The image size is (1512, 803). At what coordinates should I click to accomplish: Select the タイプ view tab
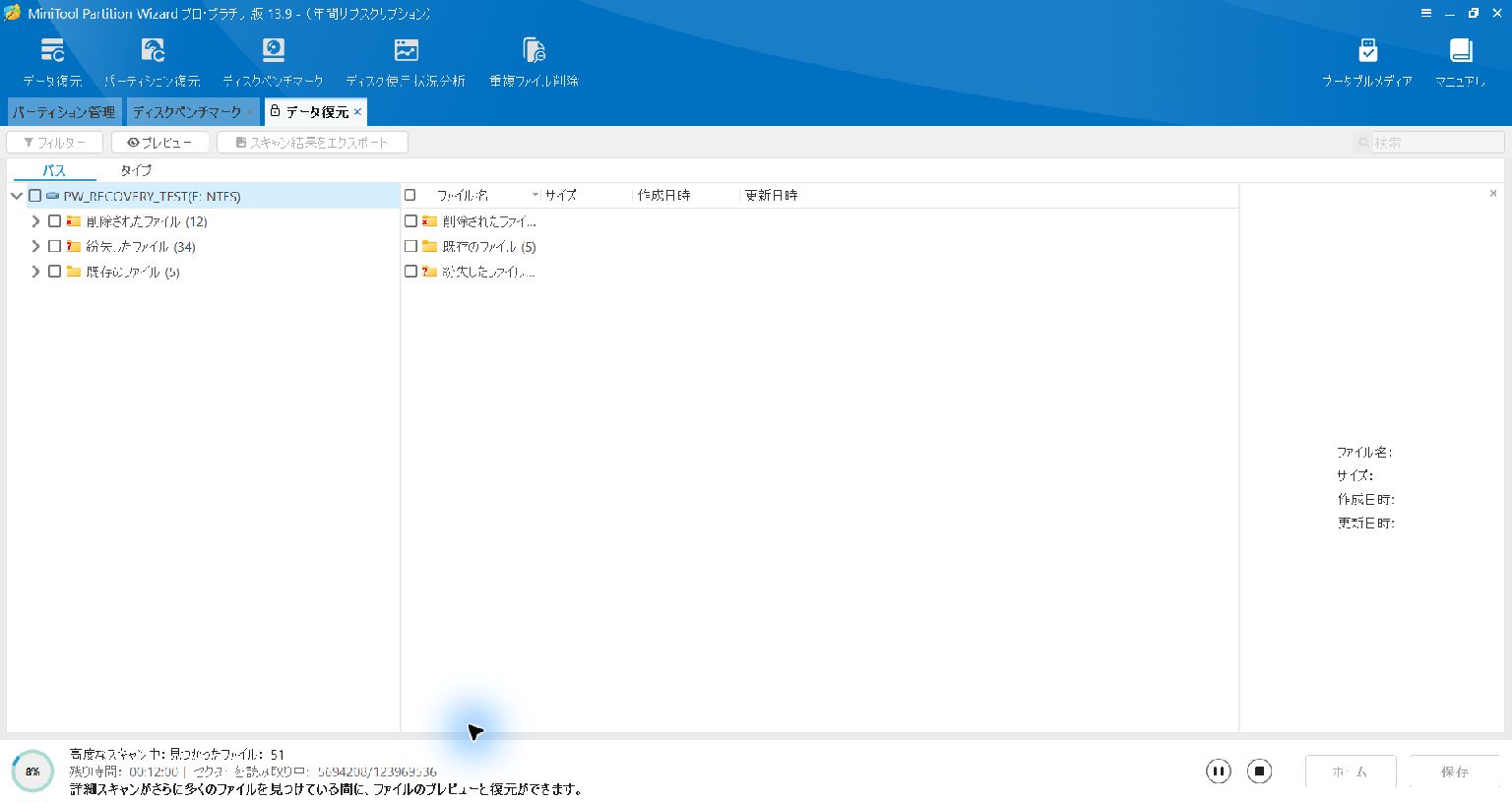pos(136,170)
